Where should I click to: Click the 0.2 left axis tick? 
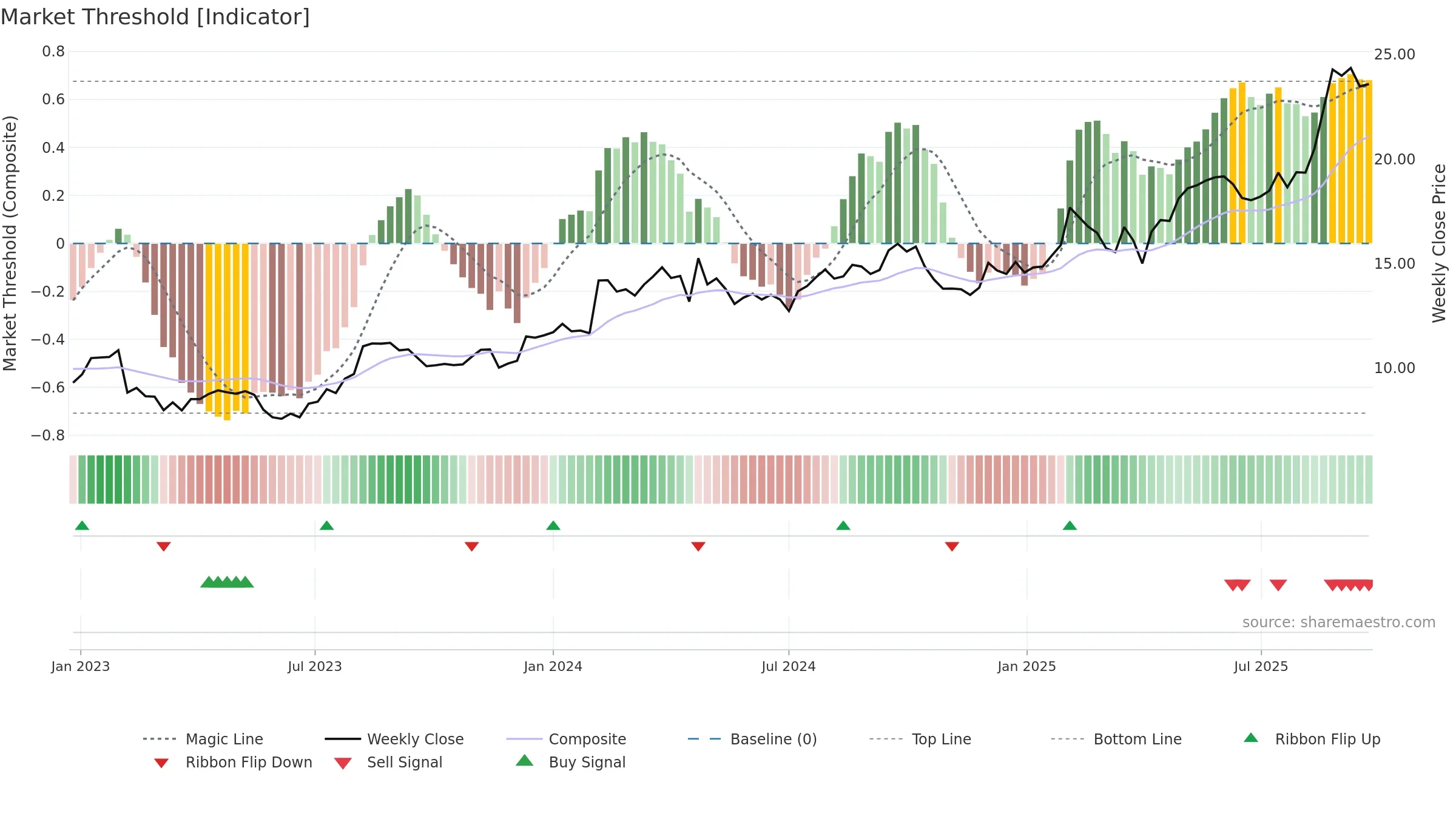click(x=53, y=195)
